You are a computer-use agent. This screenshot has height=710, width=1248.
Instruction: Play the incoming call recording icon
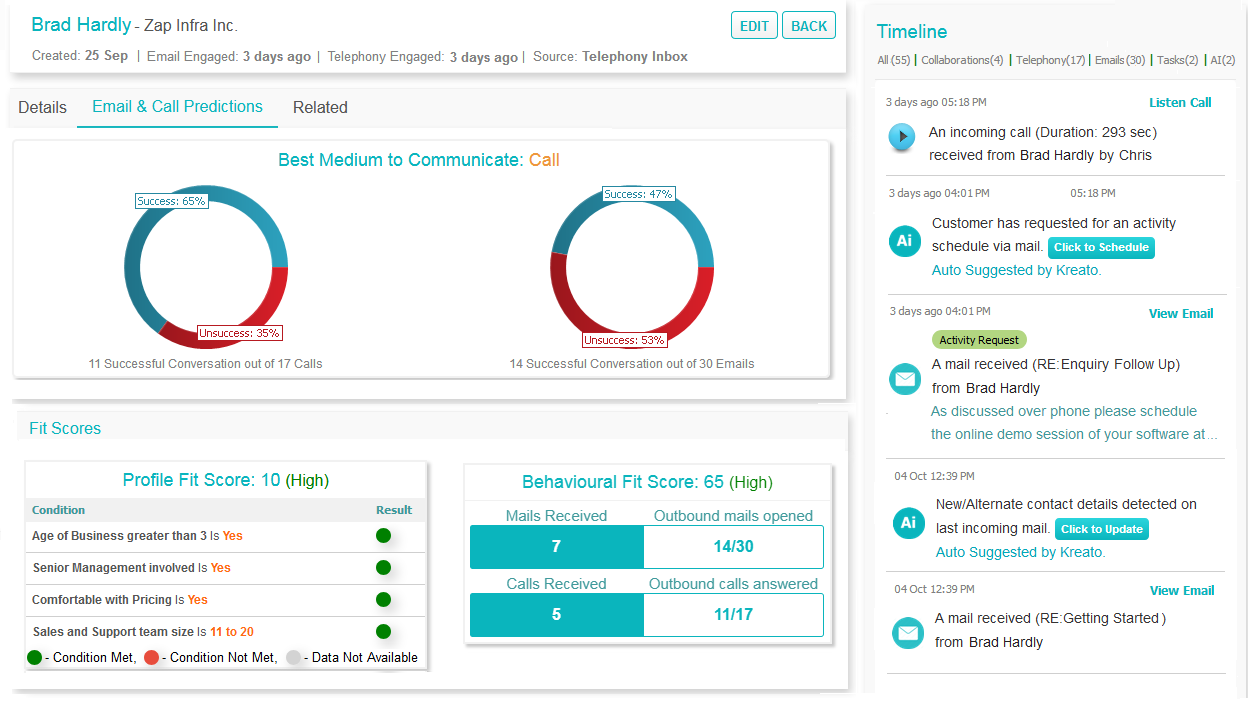tap(902, 137)
